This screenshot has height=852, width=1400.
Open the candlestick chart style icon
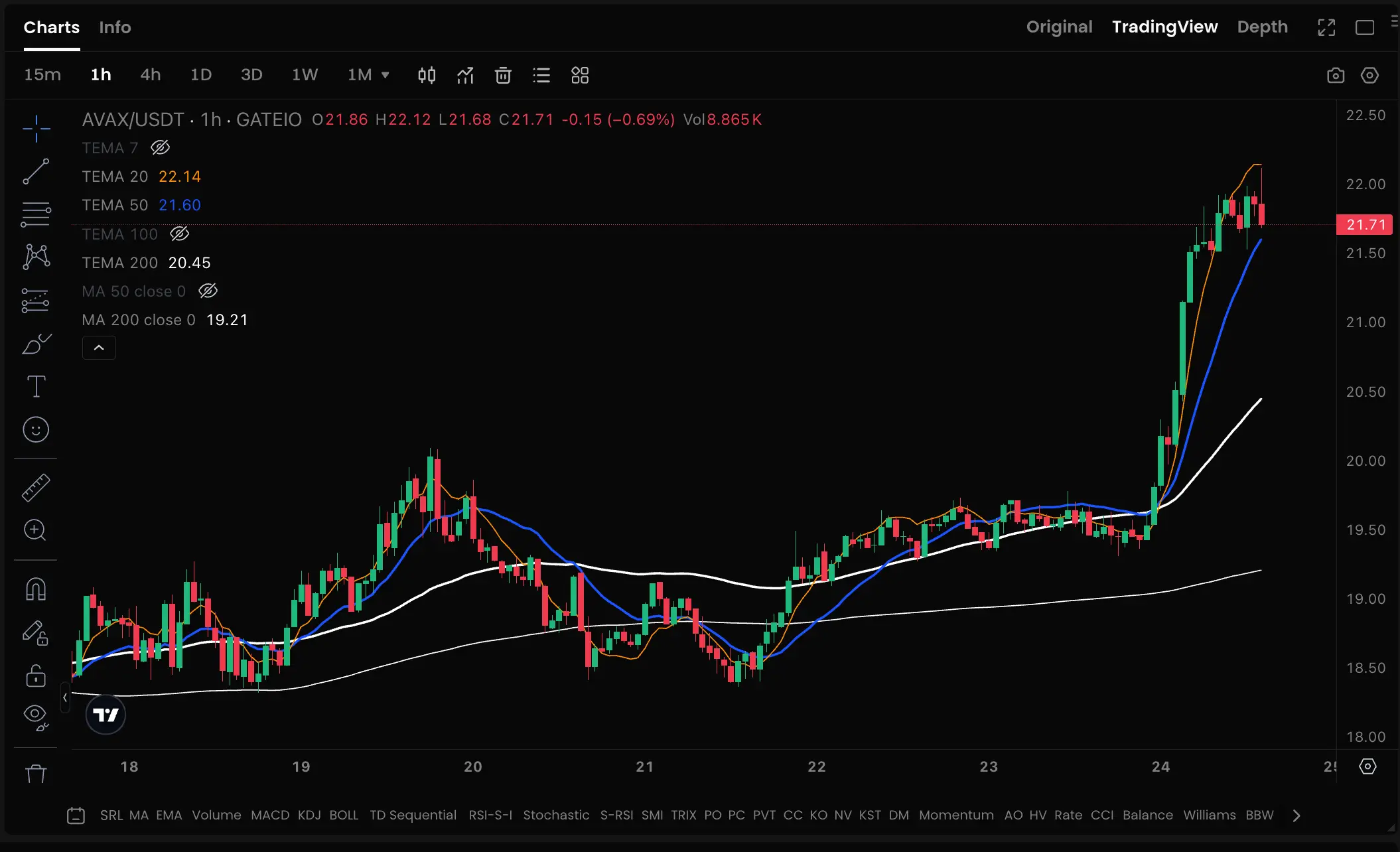[427, 75]
